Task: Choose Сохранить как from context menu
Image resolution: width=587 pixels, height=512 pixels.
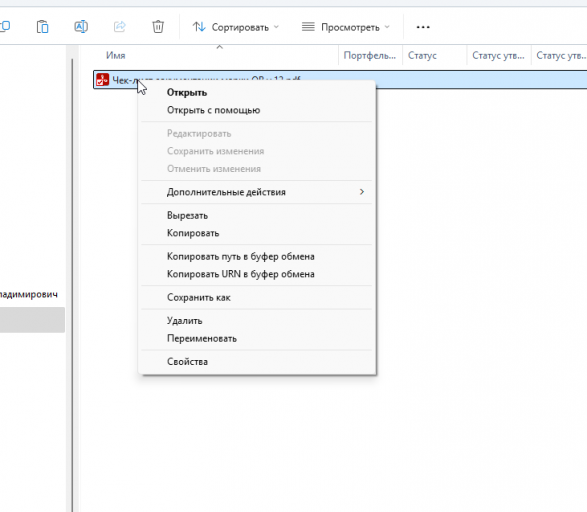Action: 257,298
